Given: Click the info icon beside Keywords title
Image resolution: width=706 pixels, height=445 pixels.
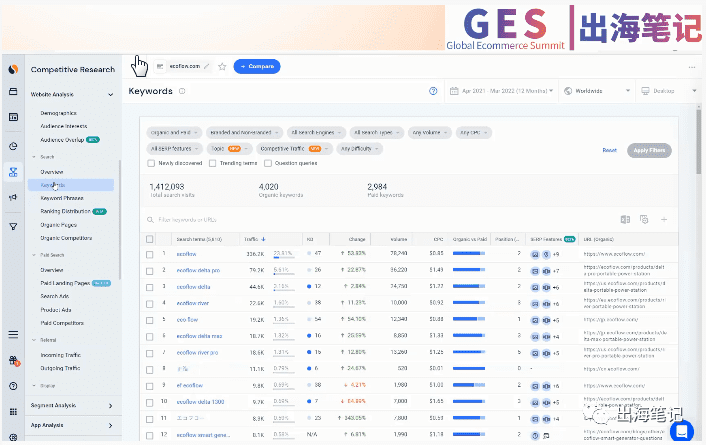Looking at the screenshot, I should point(182,91).
